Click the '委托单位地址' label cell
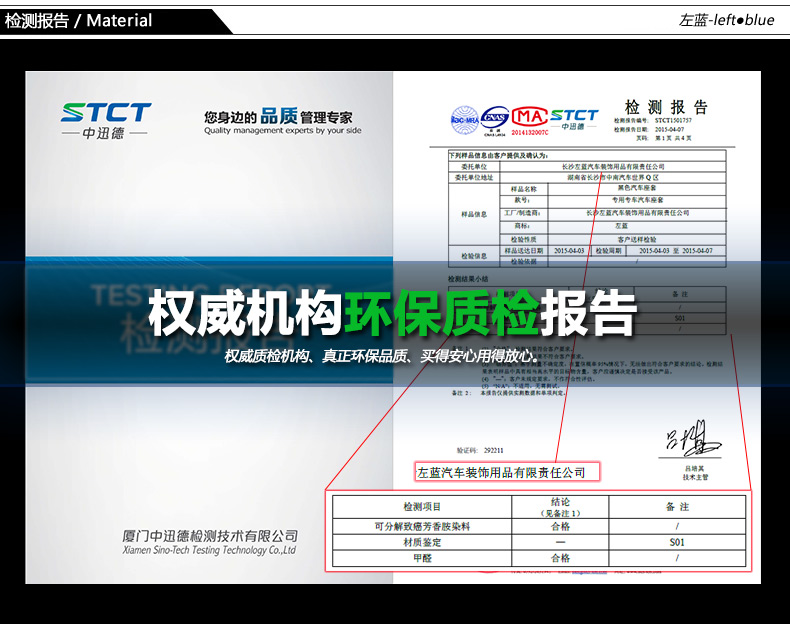The width and height of the screenshot is (790, 624). tap(474, 178)
